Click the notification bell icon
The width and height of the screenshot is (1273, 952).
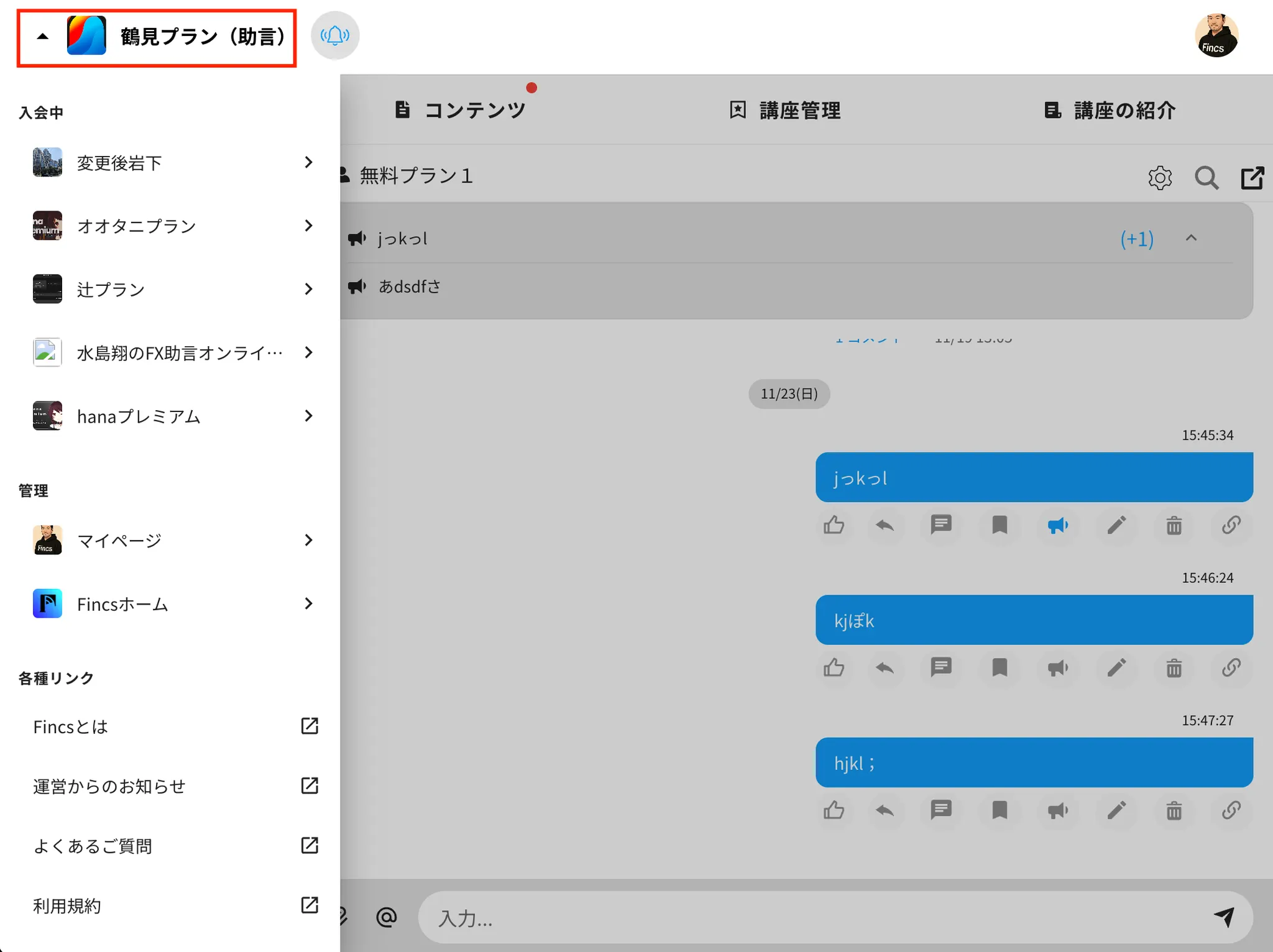(x=334, y=35)
